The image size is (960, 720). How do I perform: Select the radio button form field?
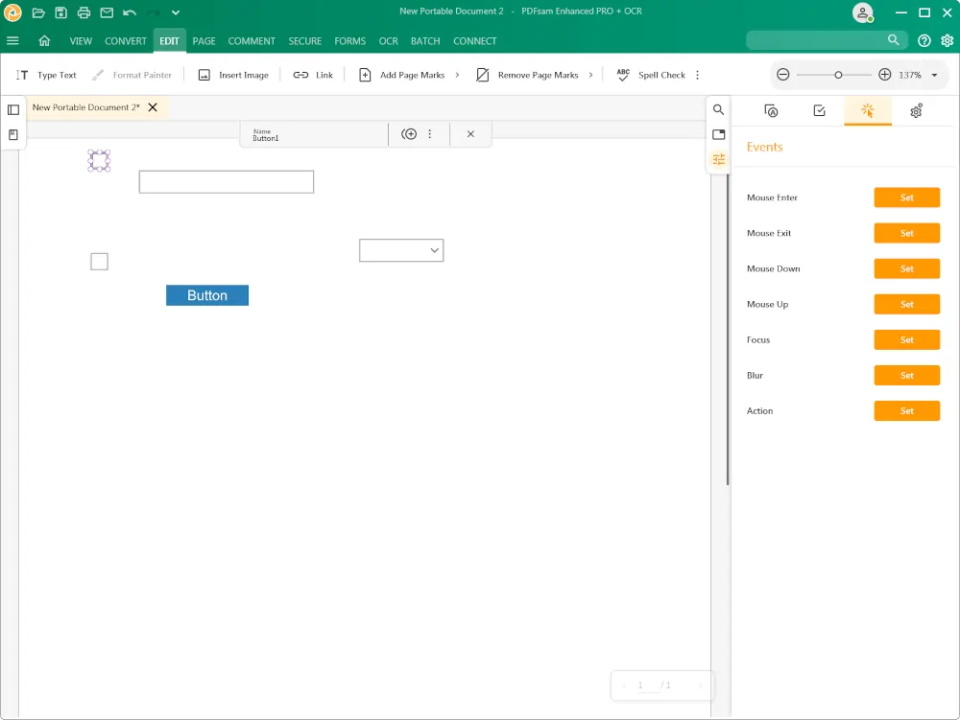point(99,161)
